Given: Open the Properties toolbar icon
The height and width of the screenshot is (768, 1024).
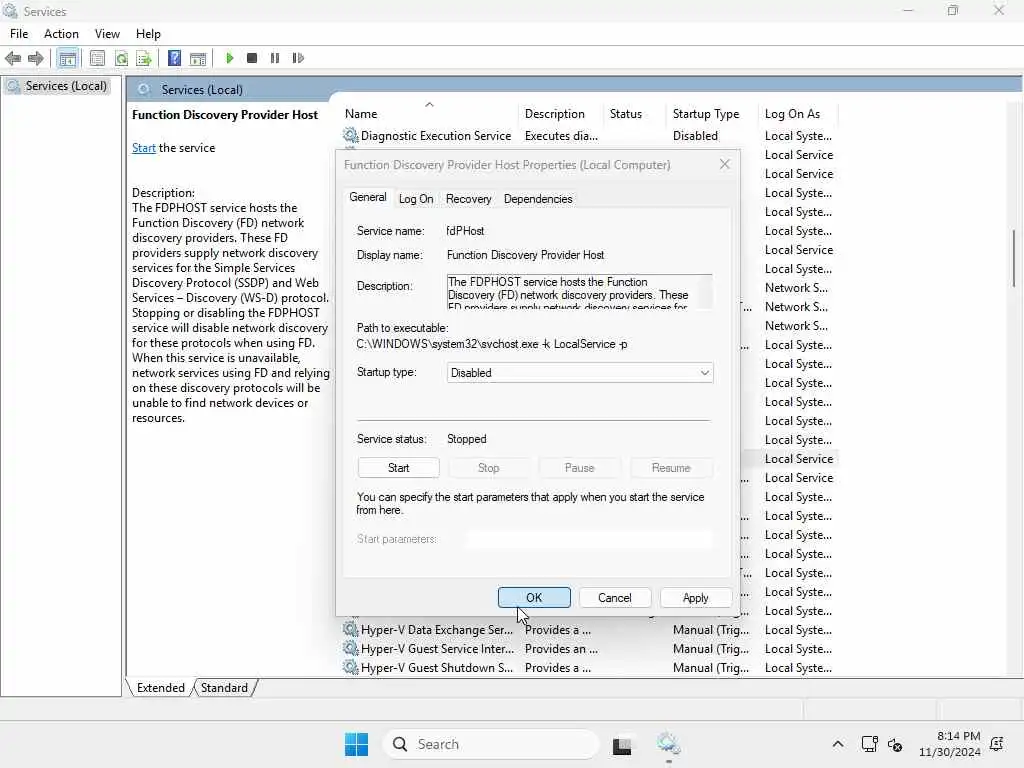Looking at the screenshot, I should 97,58.
